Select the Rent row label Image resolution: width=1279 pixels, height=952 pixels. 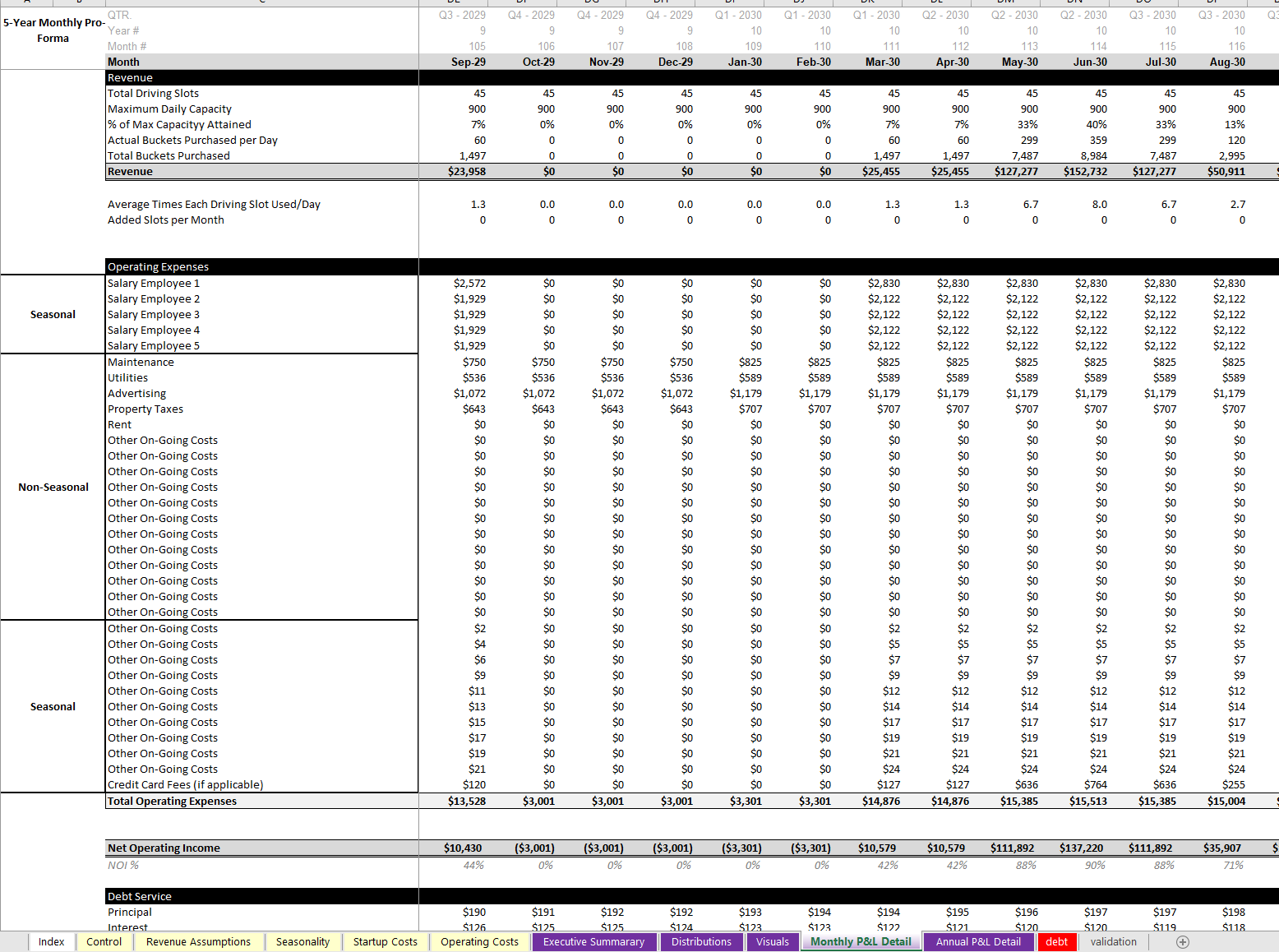(x=119, y=424)
